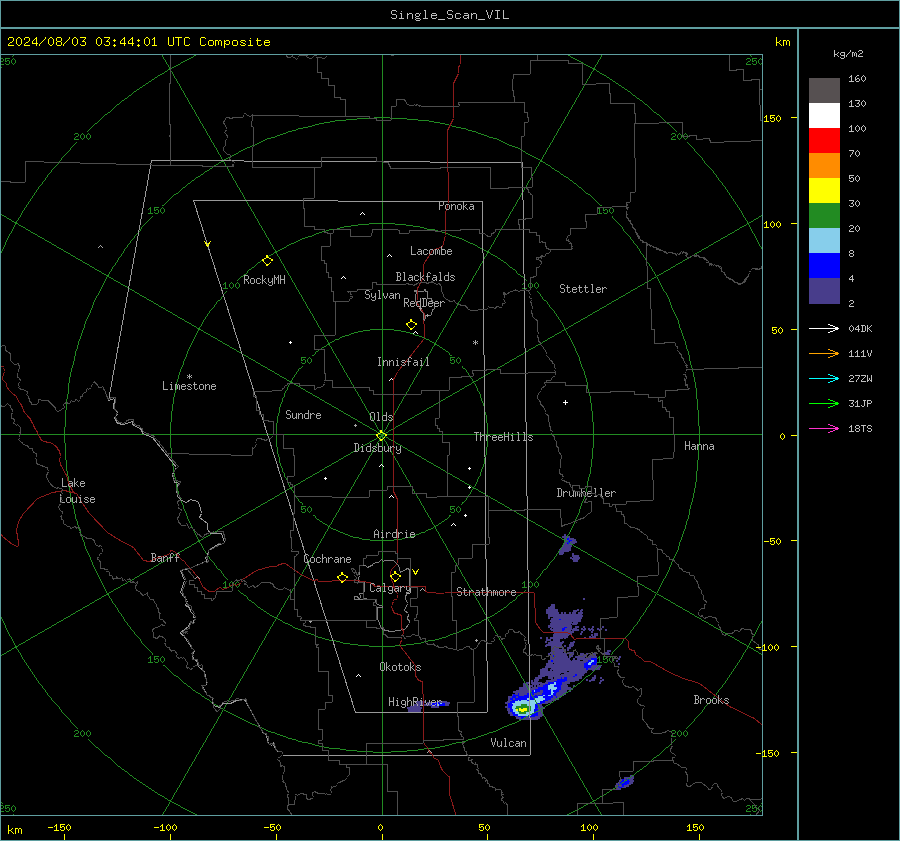Click the Blackfalds label
This screenshot has width=900, height=841.
coord(425,277)
